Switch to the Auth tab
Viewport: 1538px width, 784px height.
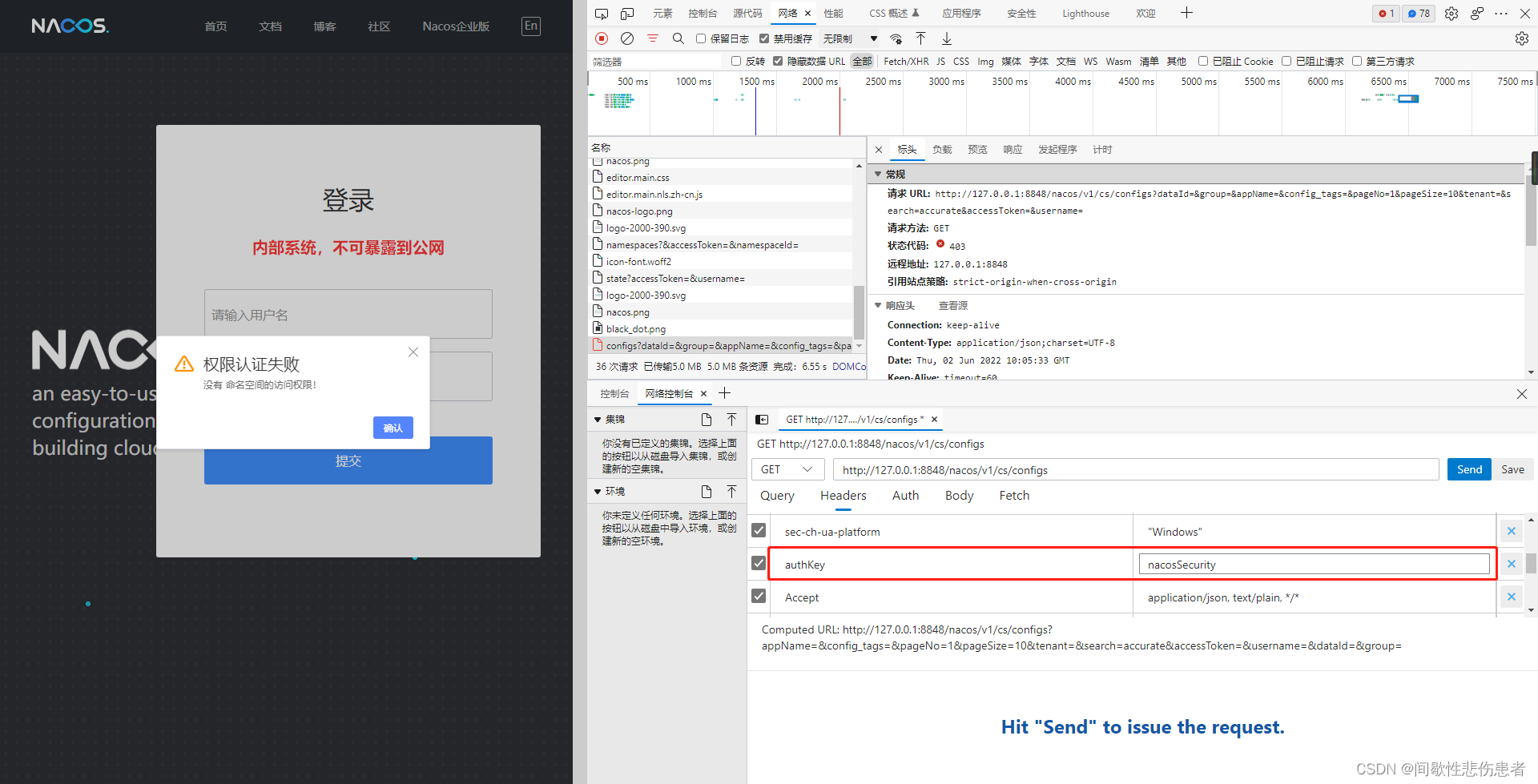coord(905,496)
